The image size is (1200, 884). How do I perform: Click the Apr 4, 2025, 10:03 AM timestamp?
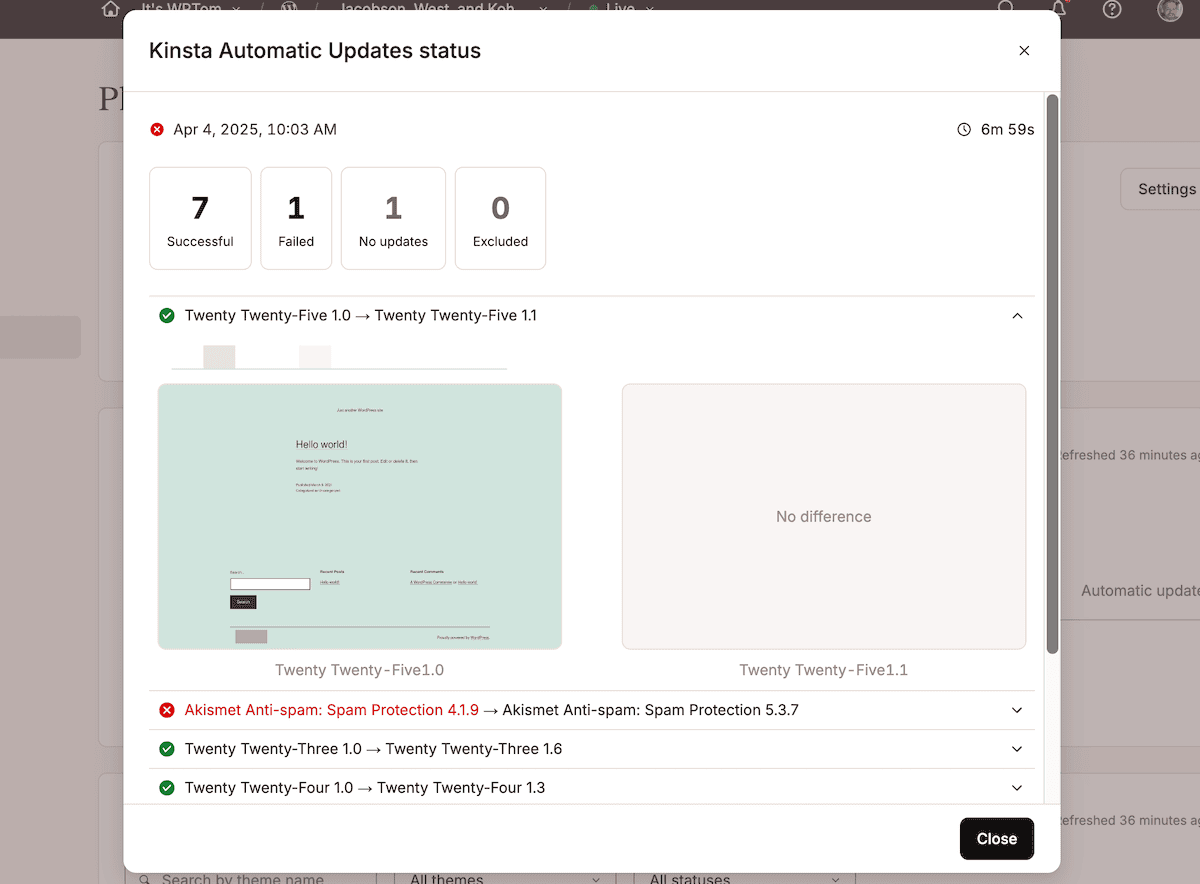255,129
